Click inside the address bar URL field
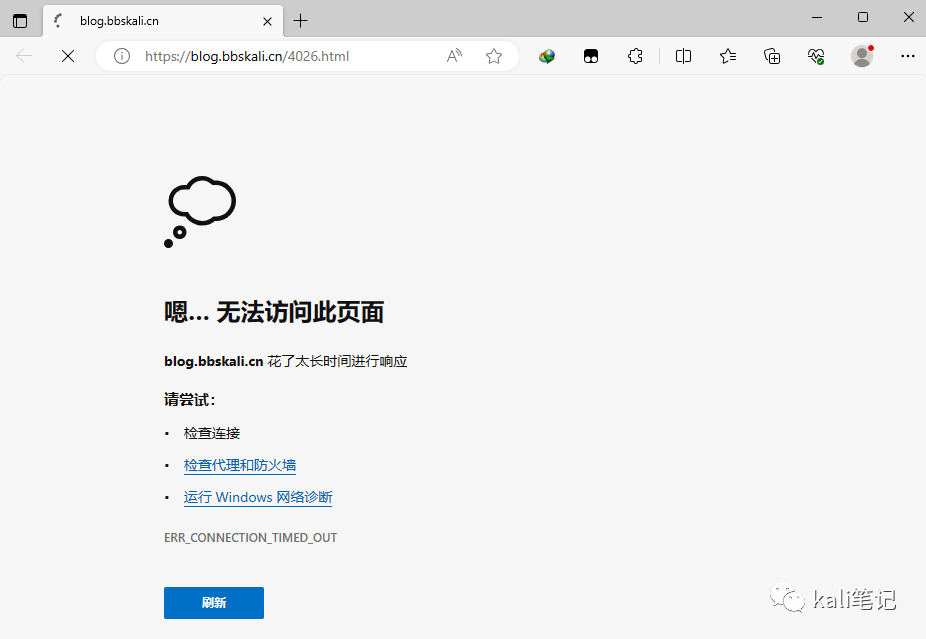This screenshot has height=639, width=926. 250,56
